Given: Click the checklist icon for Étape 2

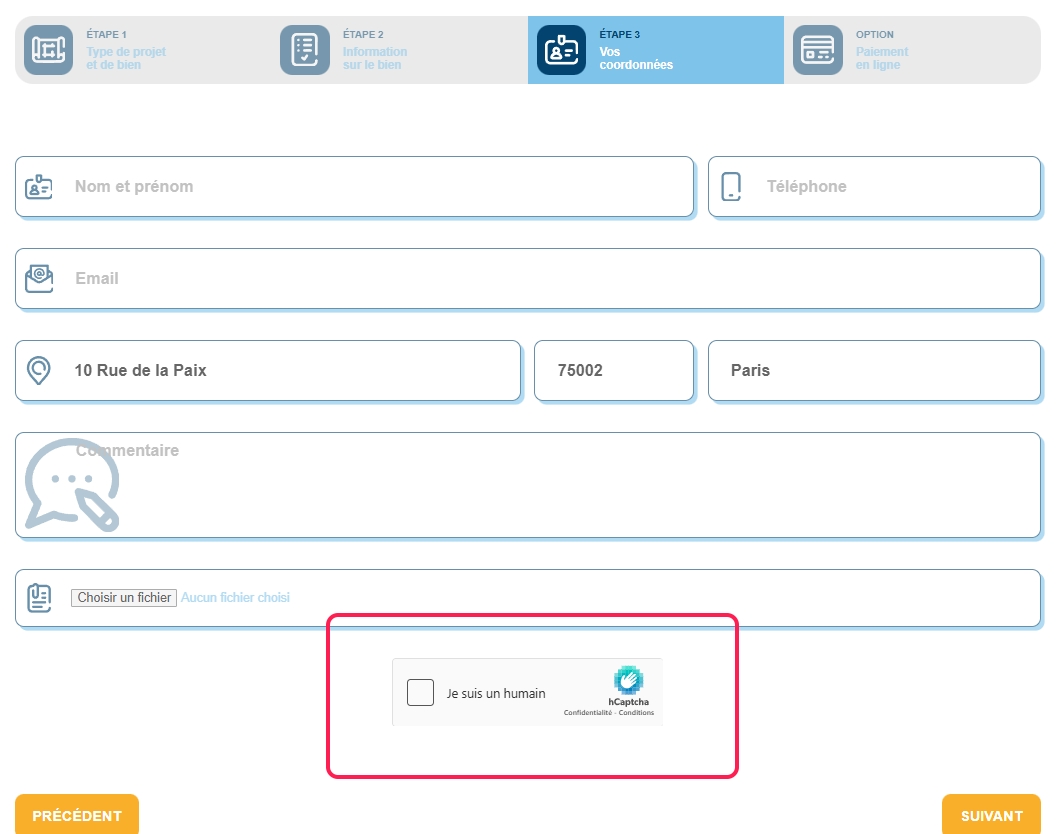Looking at the screenshot, I should (305, 50).
